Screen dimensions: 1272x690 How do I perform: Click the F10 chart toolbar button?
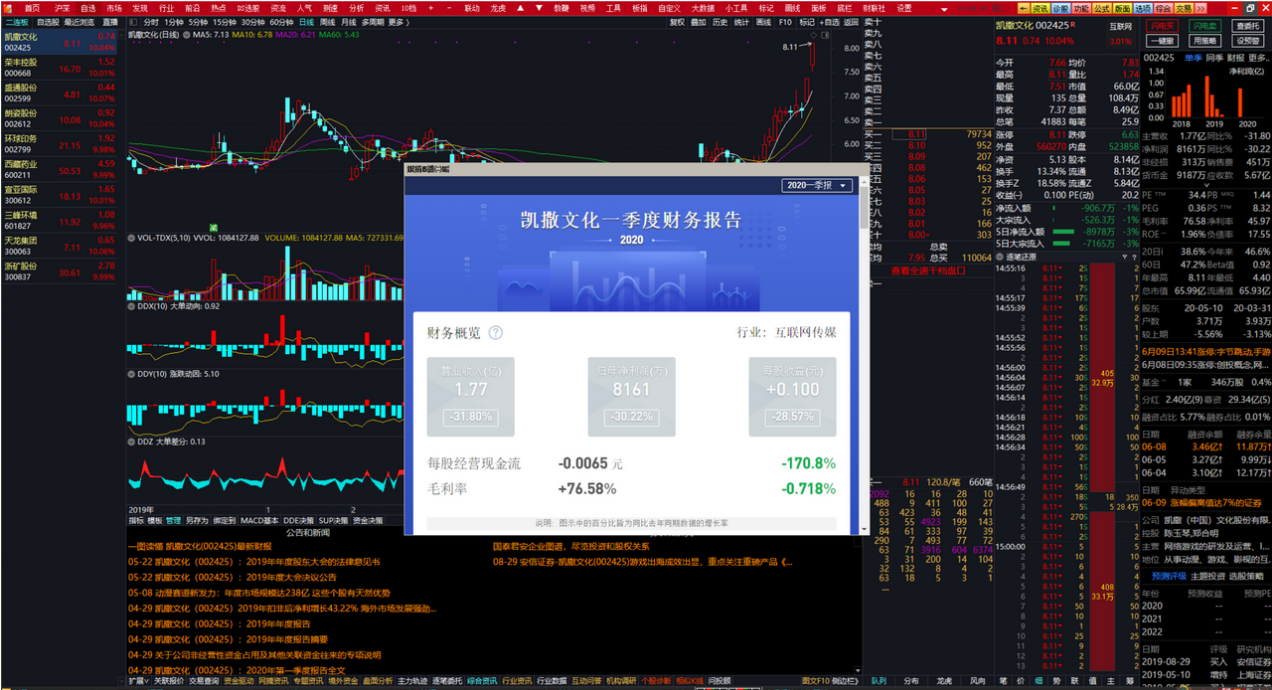(785, 21)
